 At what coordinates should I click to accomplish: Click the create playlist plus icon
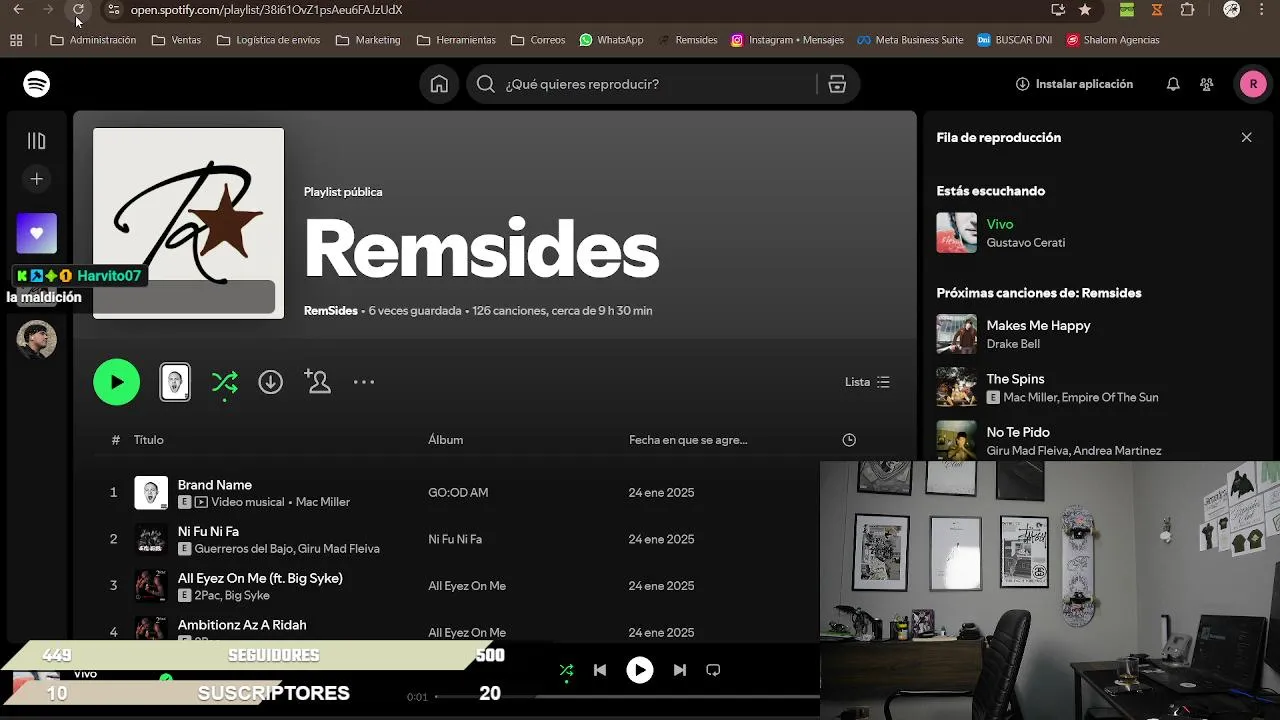[37, 179]
